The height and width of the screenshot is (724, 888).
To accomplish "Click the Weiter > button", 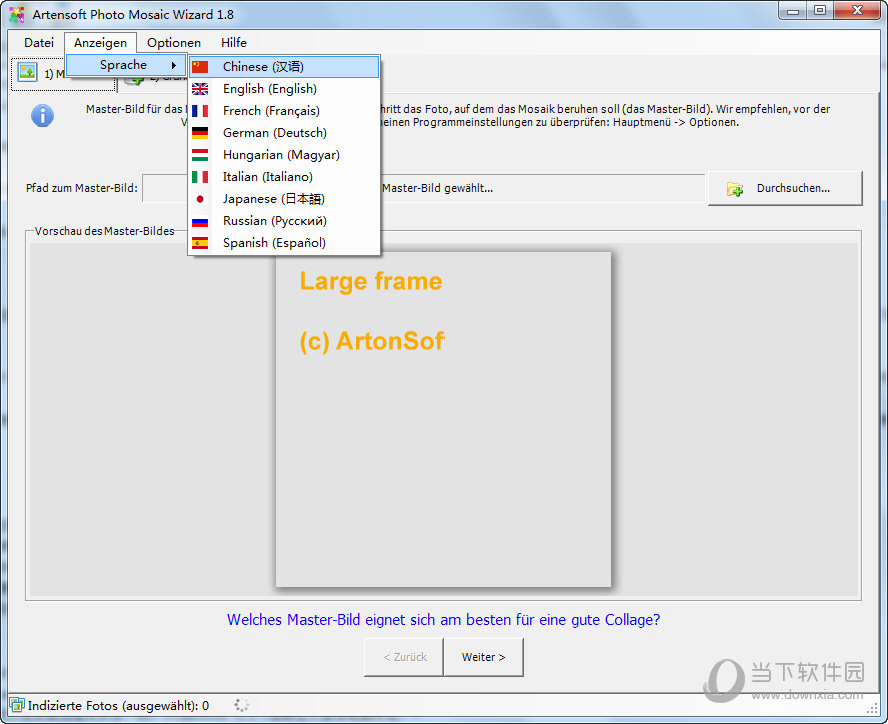I will (484, 657).
